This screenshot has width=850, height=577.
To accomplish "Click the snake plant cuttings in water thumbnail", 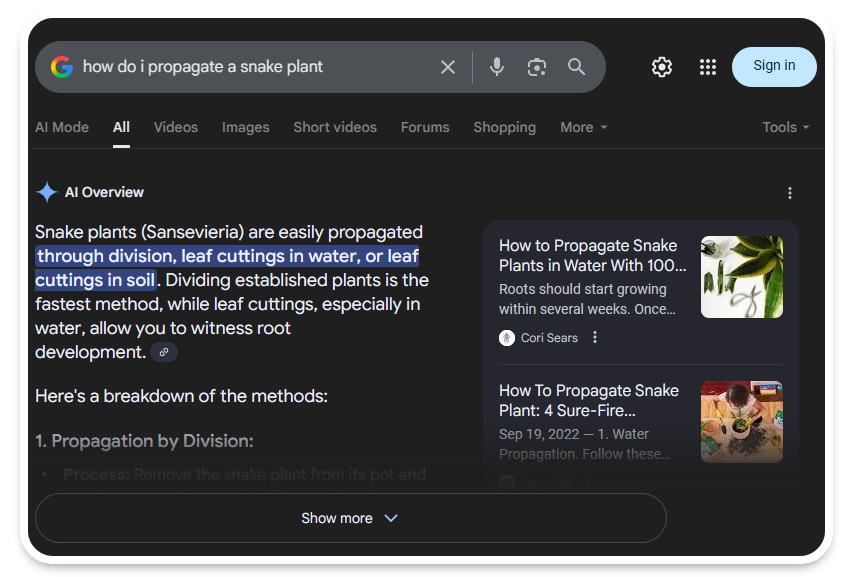I will pyautogui.click(x=741, y=277).
